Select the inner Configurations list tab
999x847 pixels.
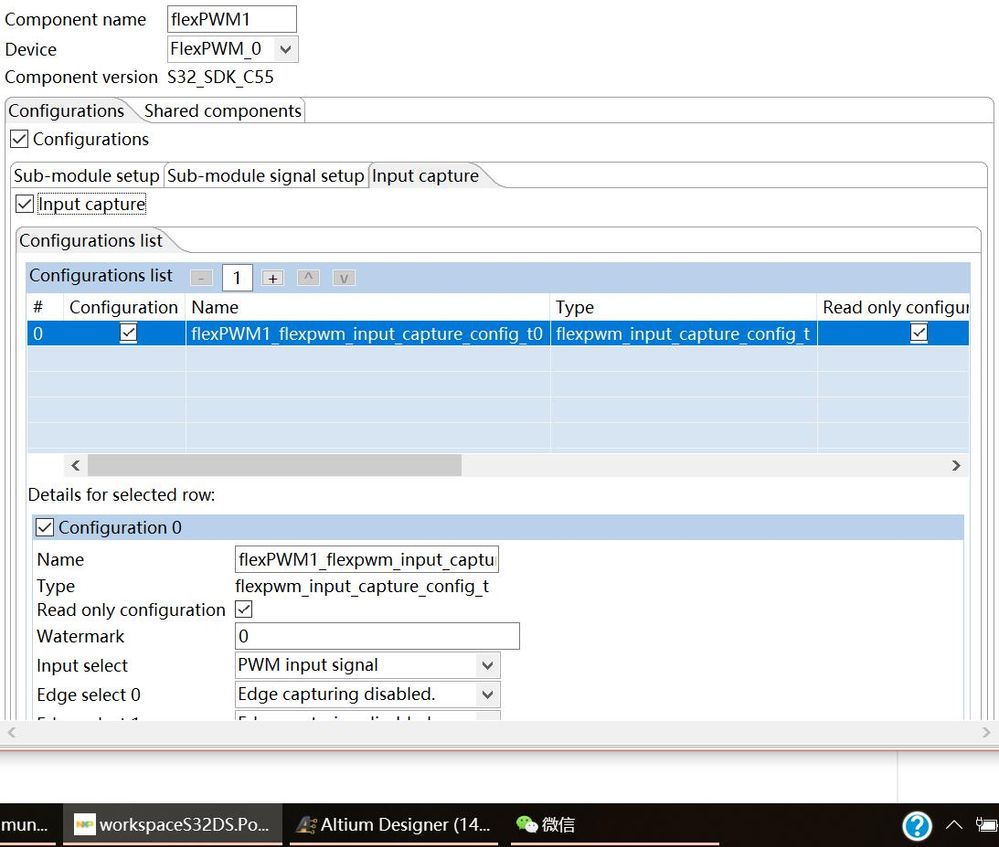coord(90,241)
